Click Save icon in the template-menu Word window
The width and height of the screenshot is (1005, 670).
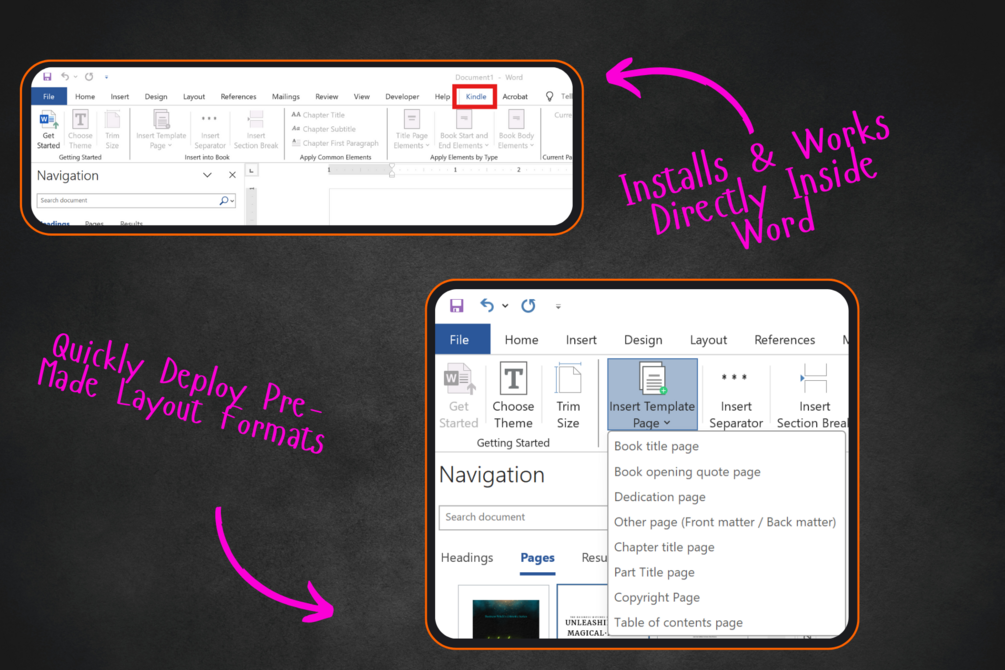(x=456, y=305)
